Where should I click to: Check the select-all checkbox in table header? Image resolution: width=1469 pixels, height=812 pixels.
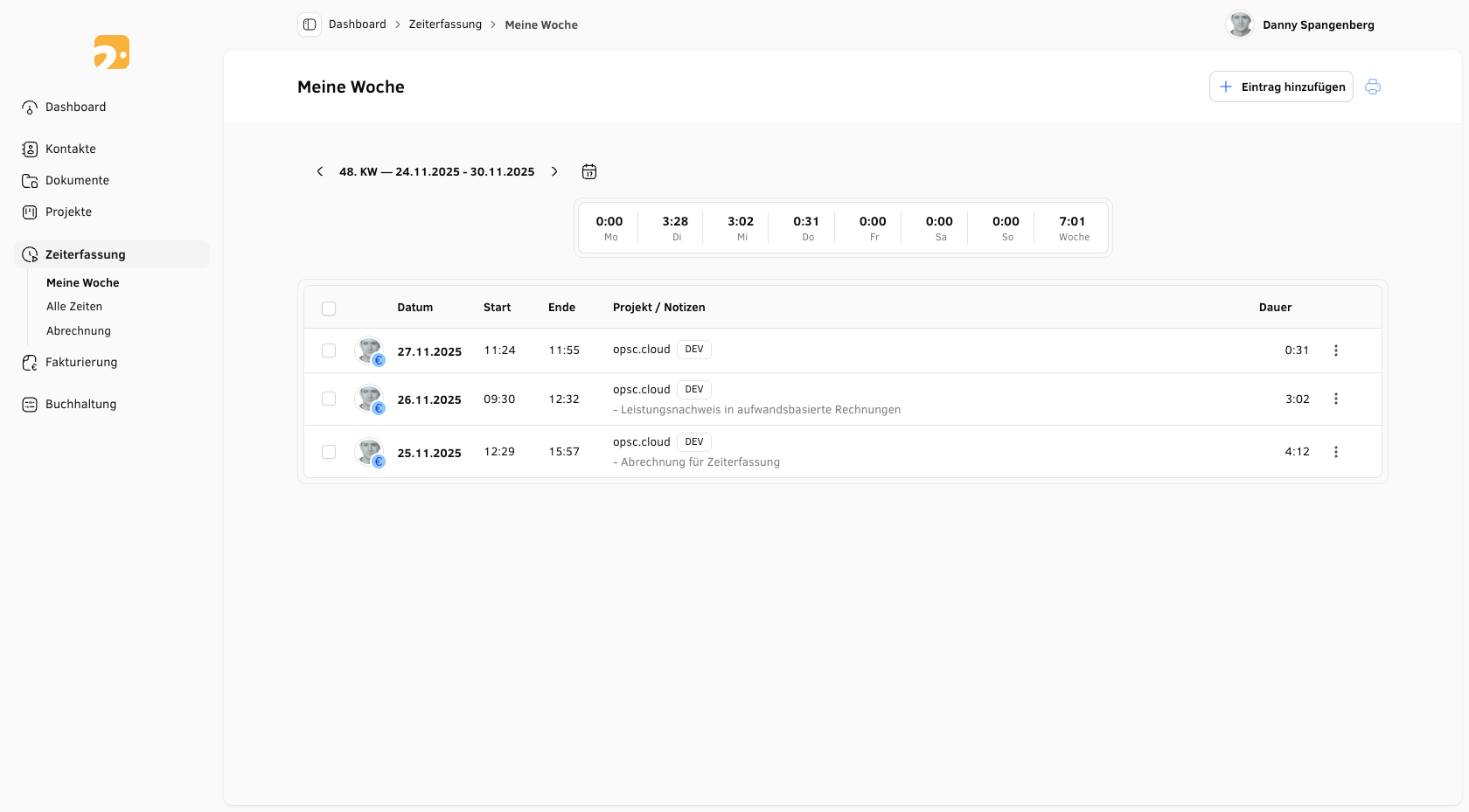(x=329, y=308)
